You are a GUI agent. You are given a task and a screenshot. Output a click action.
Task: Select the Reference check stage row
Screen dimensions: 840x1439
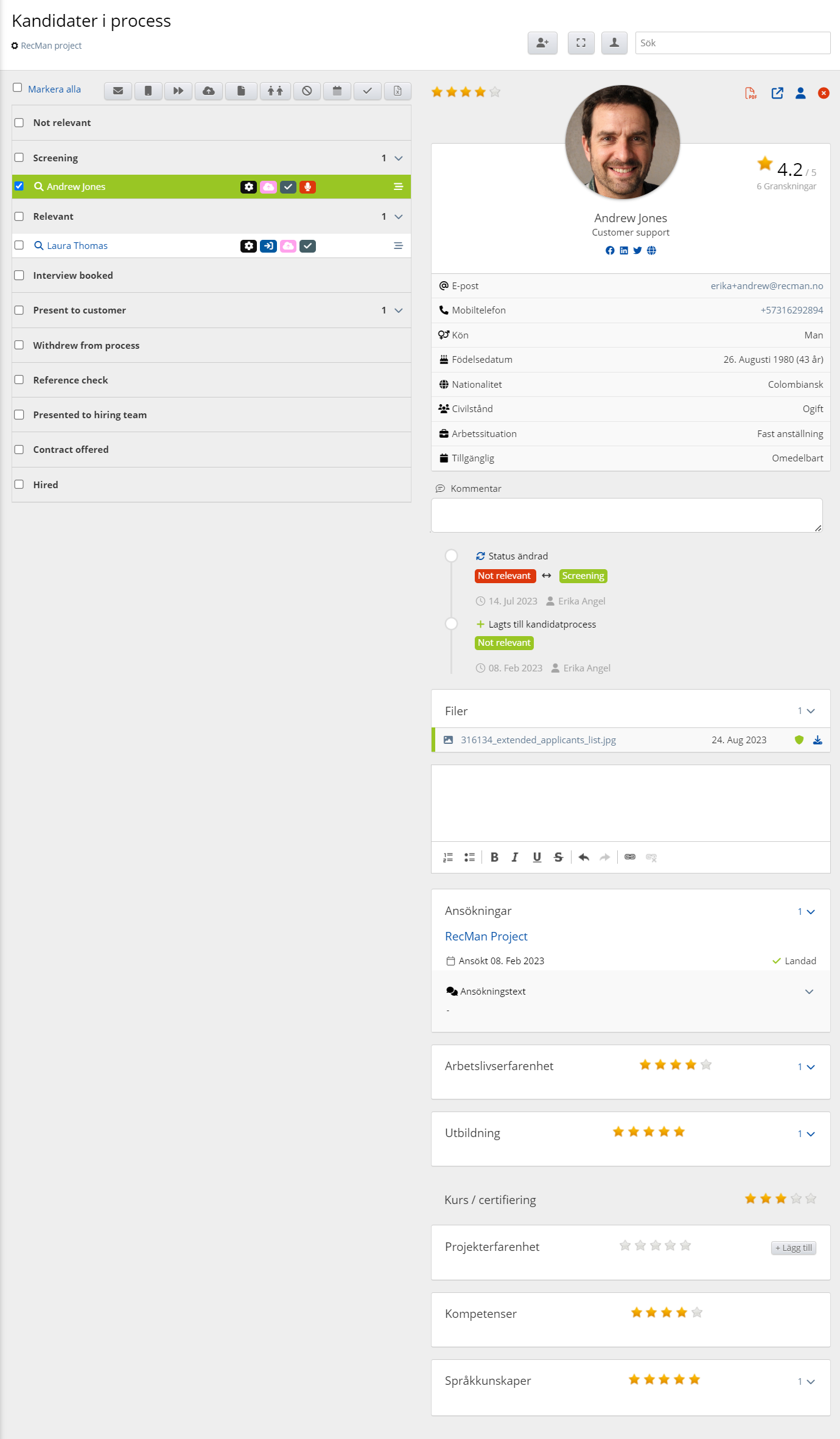(x=71, y=380)
